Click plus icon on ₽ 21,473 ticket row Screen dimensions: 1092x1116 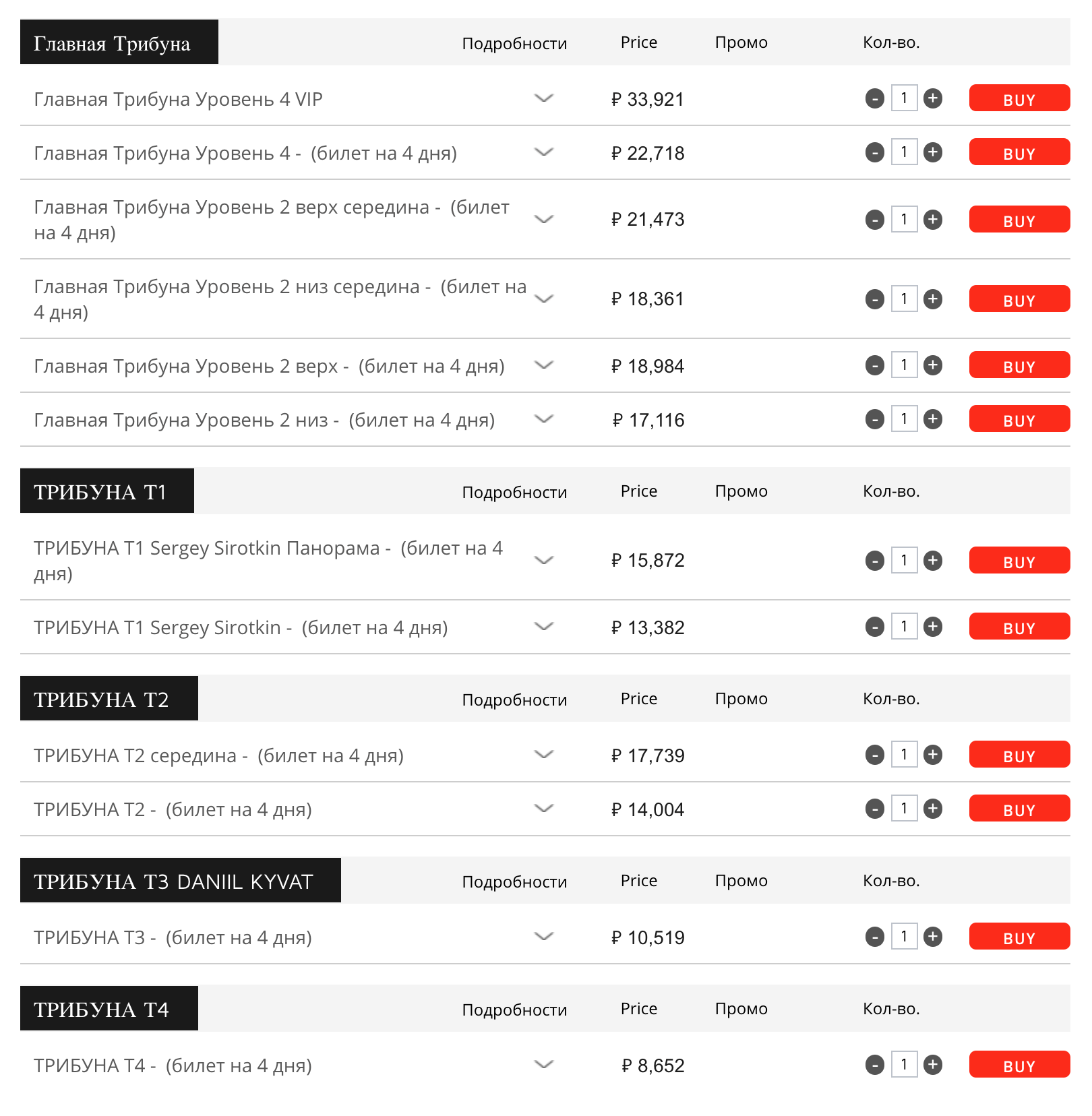pyautogui.click(x=933, y=219)
